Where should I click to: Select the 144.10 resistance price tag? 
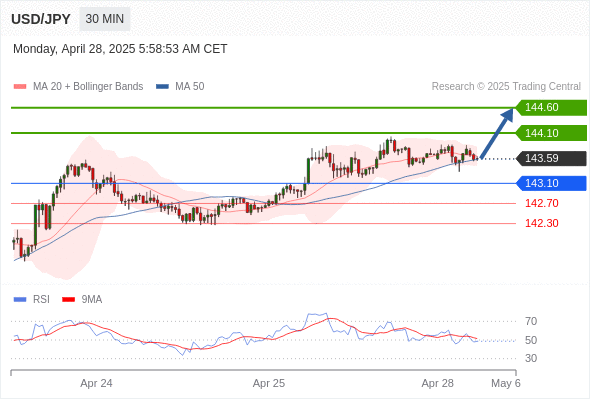[x=551, y=133]
